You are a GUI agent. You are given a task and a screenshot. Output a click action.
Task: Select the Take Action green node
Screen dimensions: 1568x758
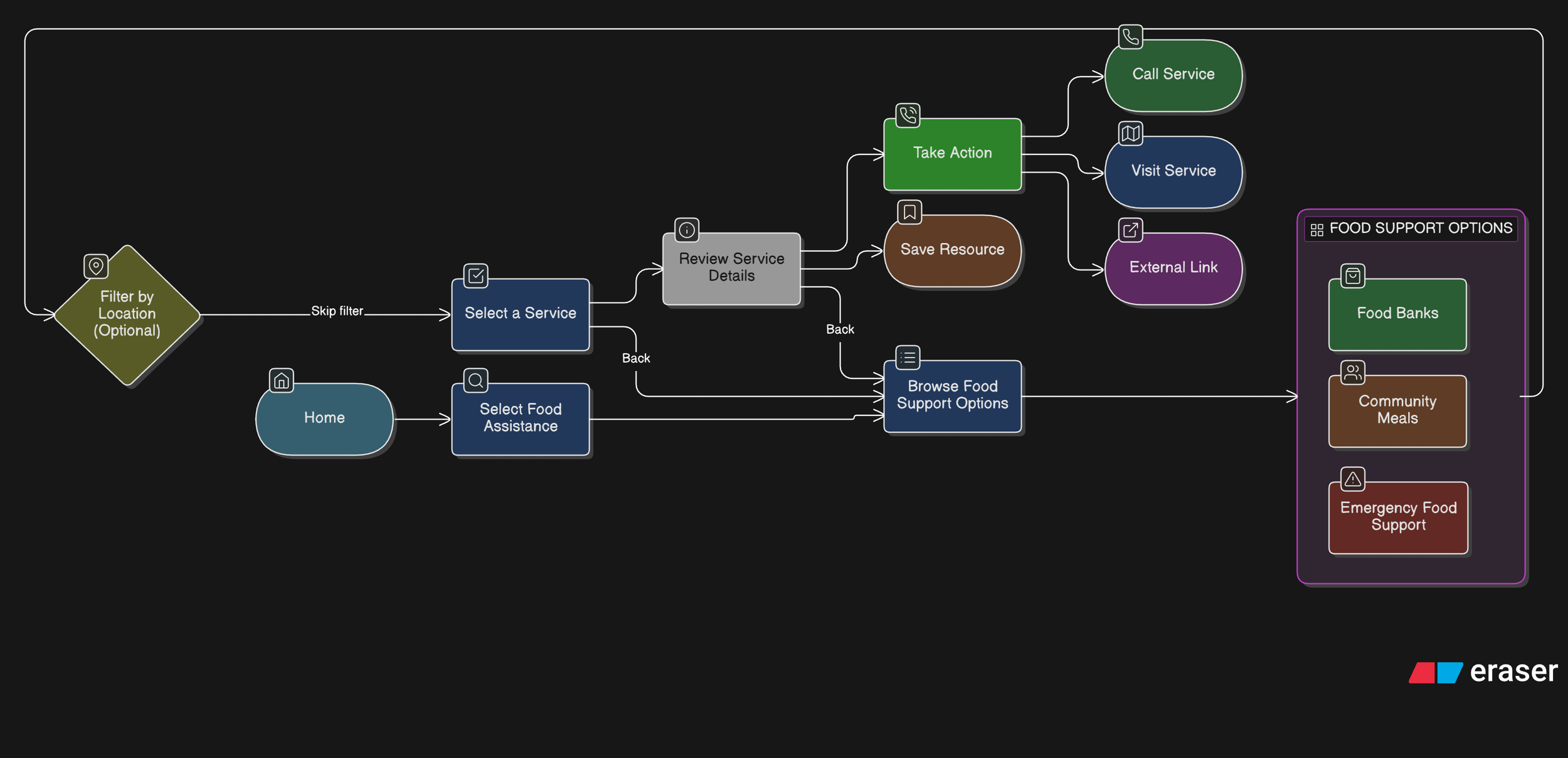coord(952,154)
